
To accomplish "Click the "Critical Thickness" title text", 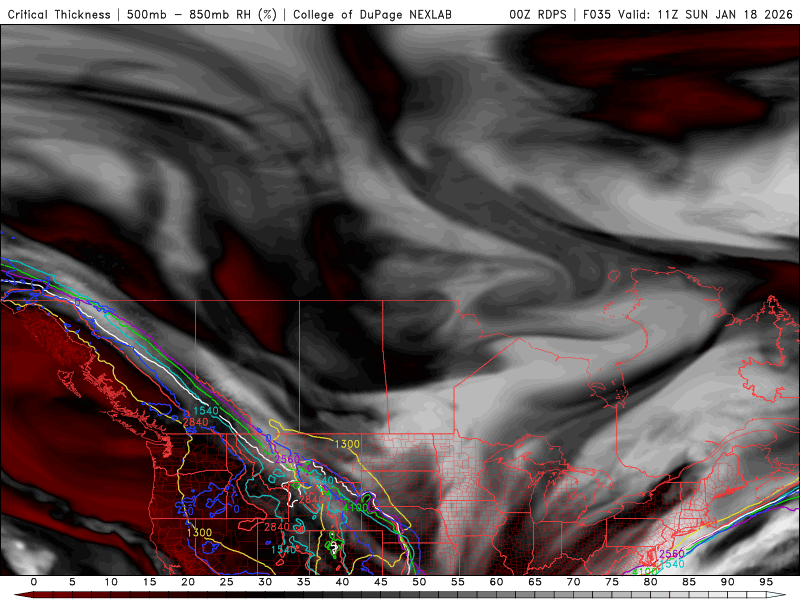I will coord(59,14).
